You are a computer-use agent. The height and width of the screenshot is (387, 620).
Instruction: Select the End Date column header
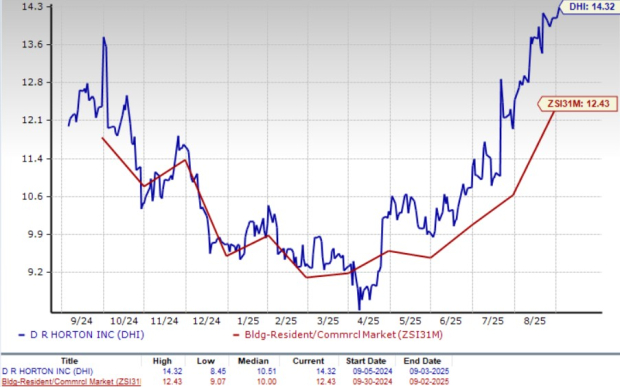[422, 361]
